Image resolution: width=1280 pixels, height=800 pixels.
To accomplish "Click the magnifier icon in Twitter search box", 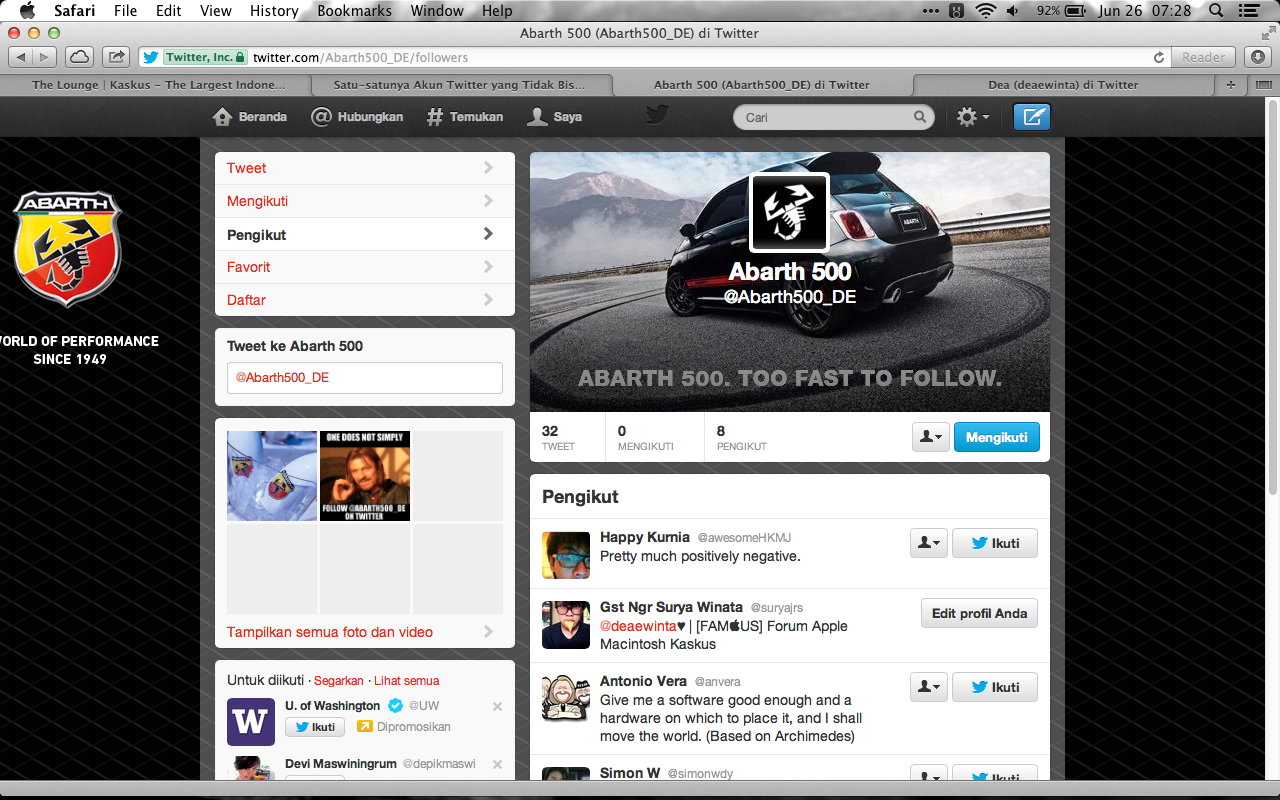I will coord(919,117).
